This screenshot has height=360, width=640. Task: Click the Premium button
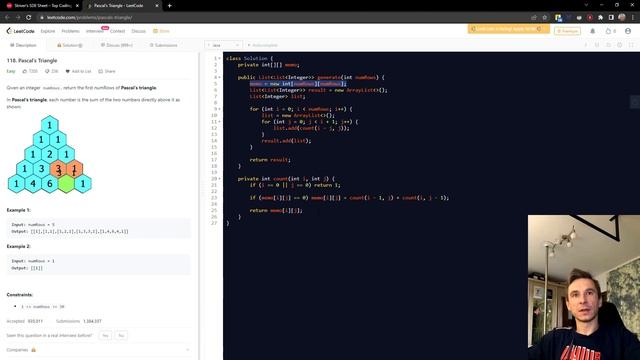[x=567, y=31]
